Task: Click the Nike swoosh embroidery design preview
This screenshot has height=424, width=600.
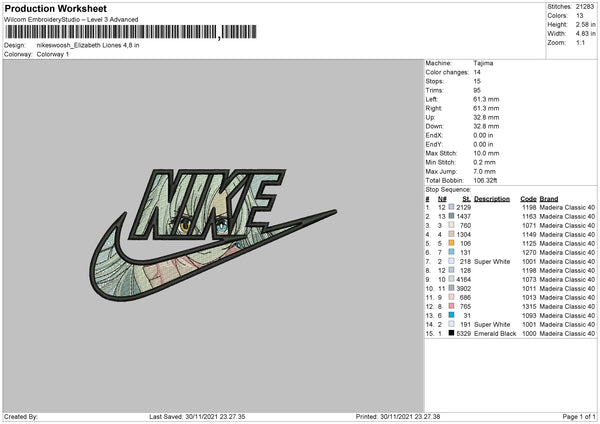Action: [x=213, y=235]
